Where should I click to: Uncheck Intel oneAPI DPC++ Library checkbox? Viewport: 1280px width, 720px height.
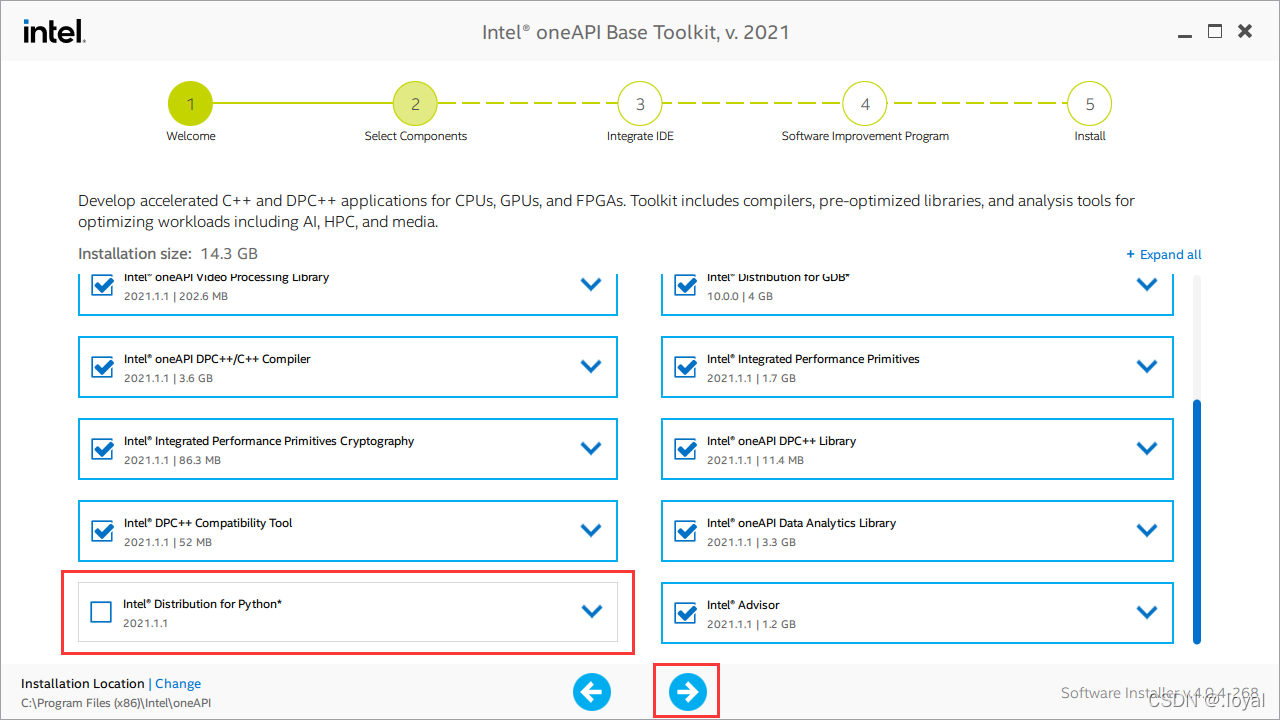(685, 449)
